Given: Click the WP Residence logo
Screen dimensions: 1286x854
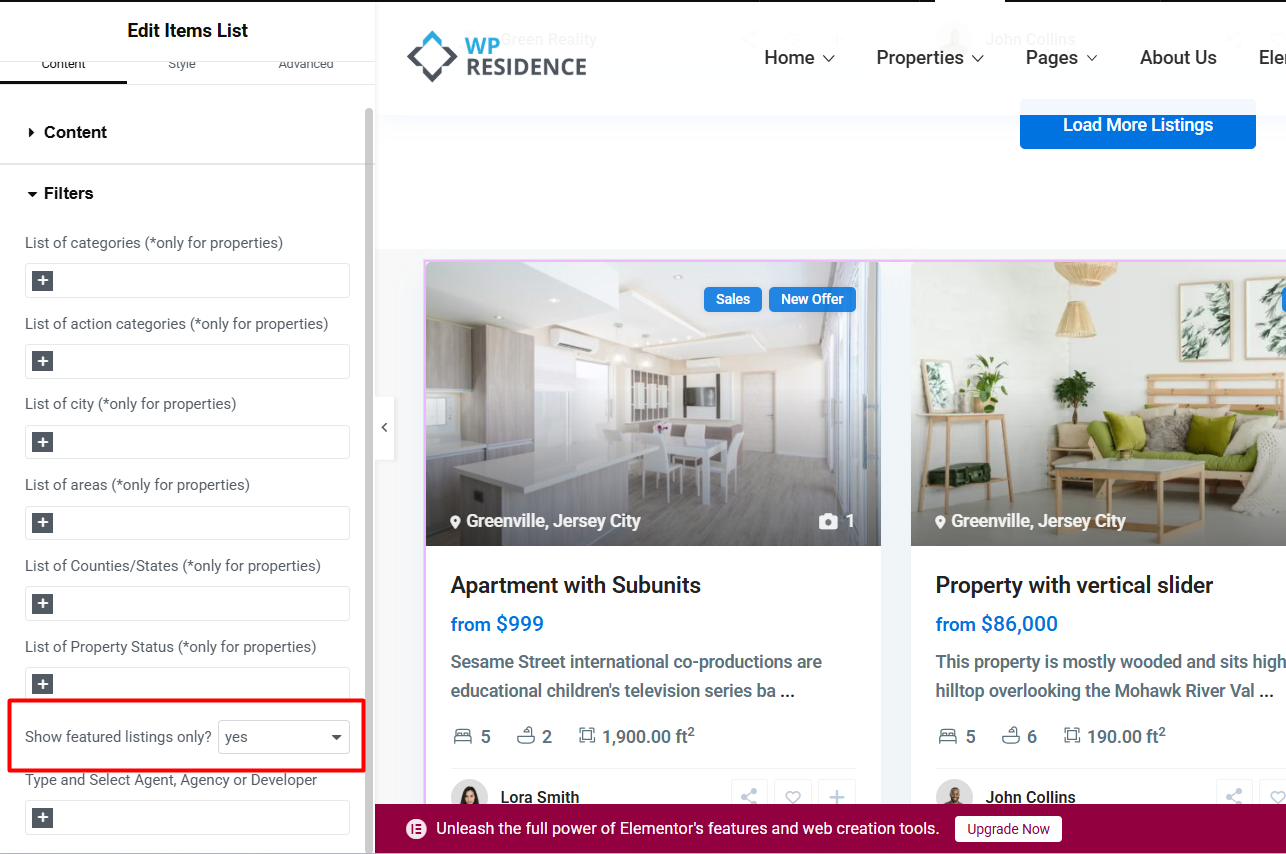Looking at the screenshot, I should [497, 57].
